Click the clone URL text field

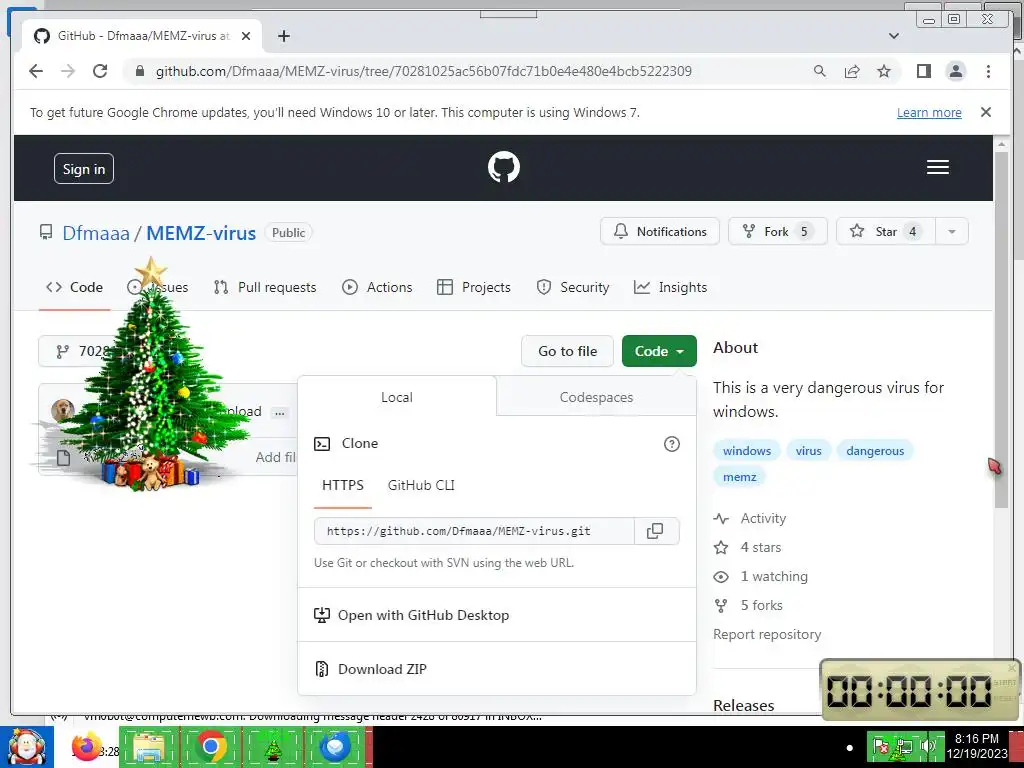474,531
